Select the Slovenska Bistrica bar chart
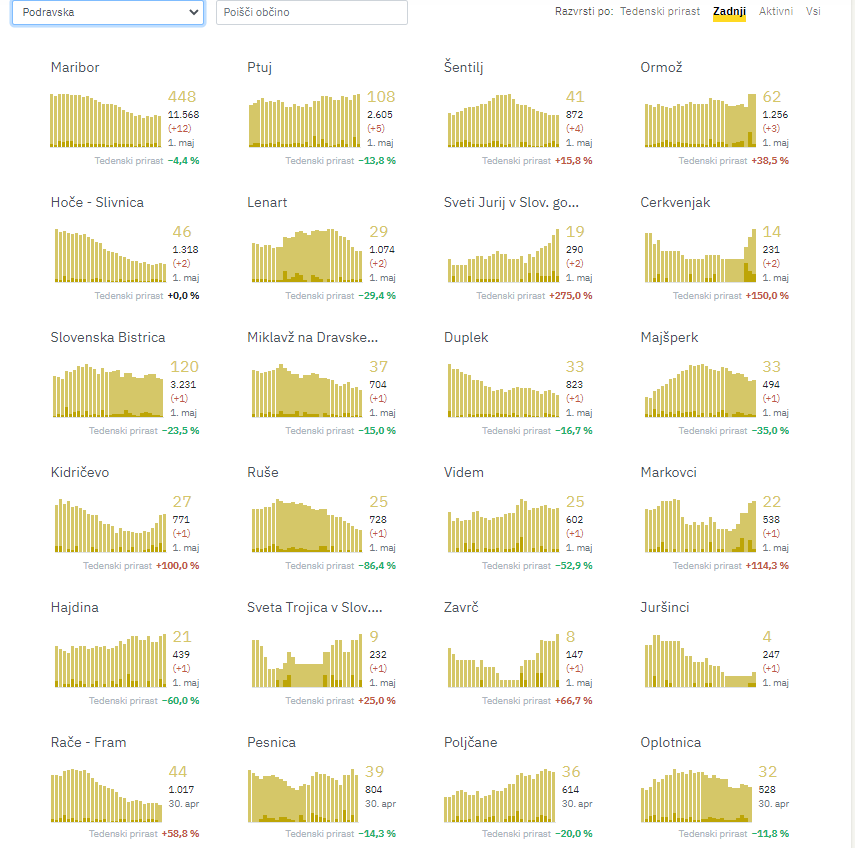Screen dimensions: 855x848 click(108, 390)
